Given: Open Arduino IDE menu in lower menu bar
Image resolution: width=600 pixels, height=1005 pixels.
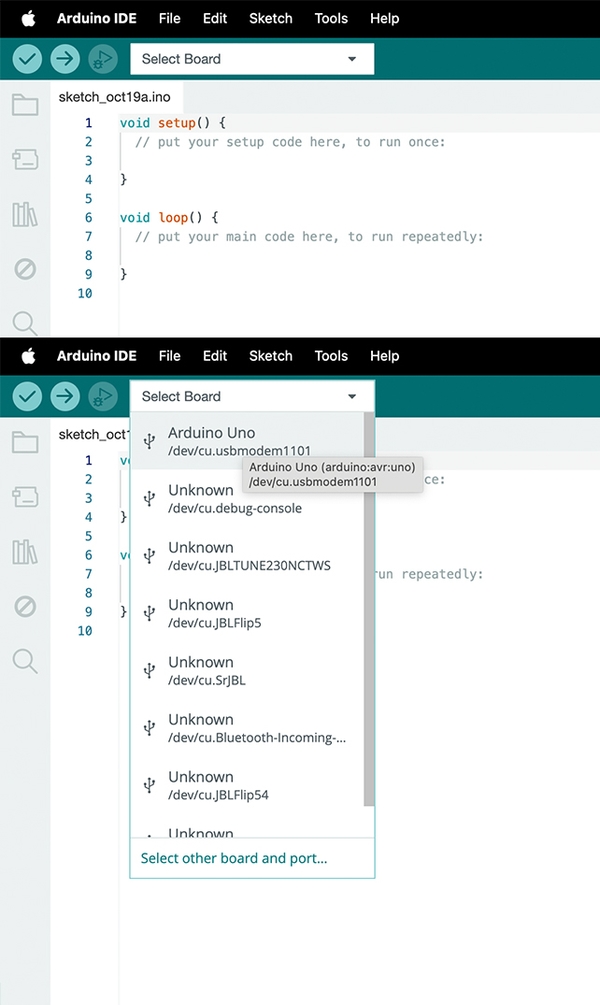Looking at the screenshot, I should pyautogui.click(x=97, y=356).
